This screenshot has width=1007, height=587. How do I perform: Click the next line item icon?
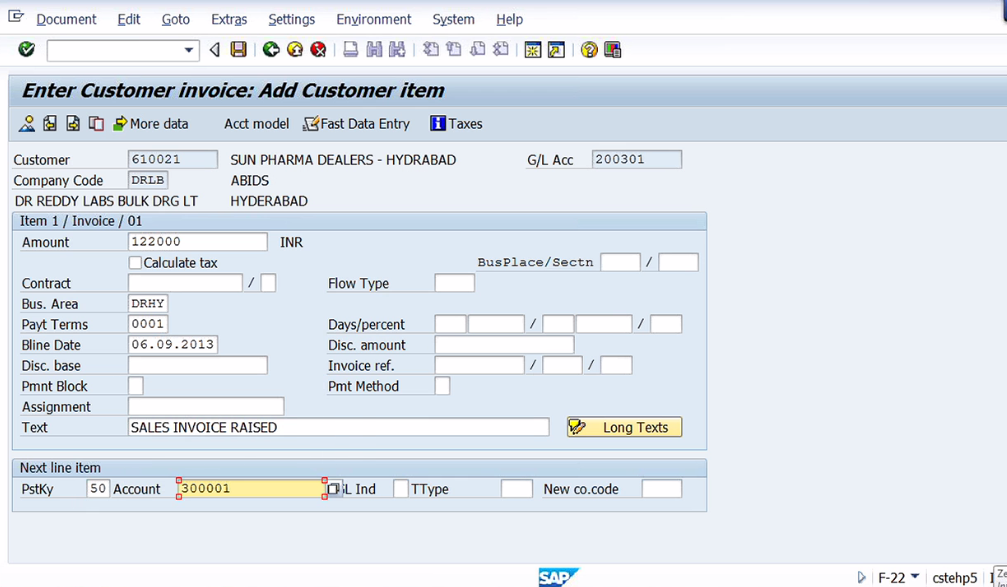click(73, 123)
